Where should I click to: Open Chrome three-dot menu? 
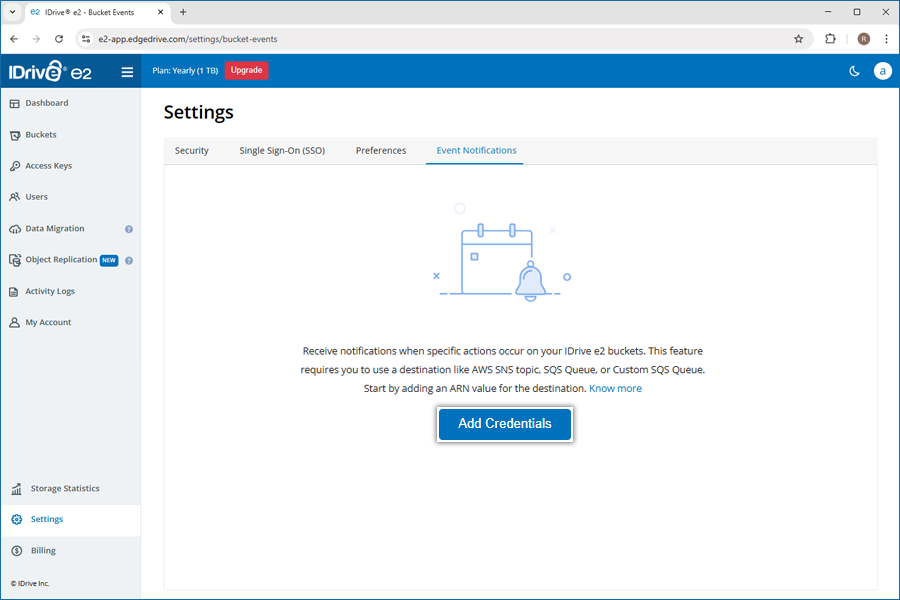coord(886,39)
